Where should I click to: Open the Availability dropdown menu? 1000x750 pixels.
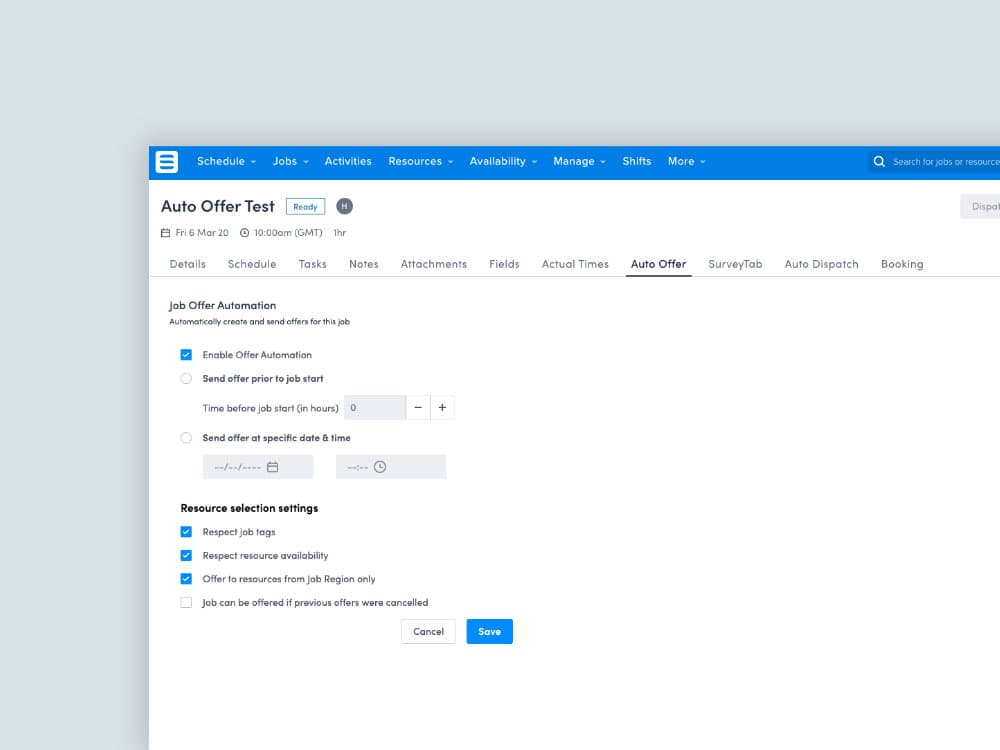503,161
